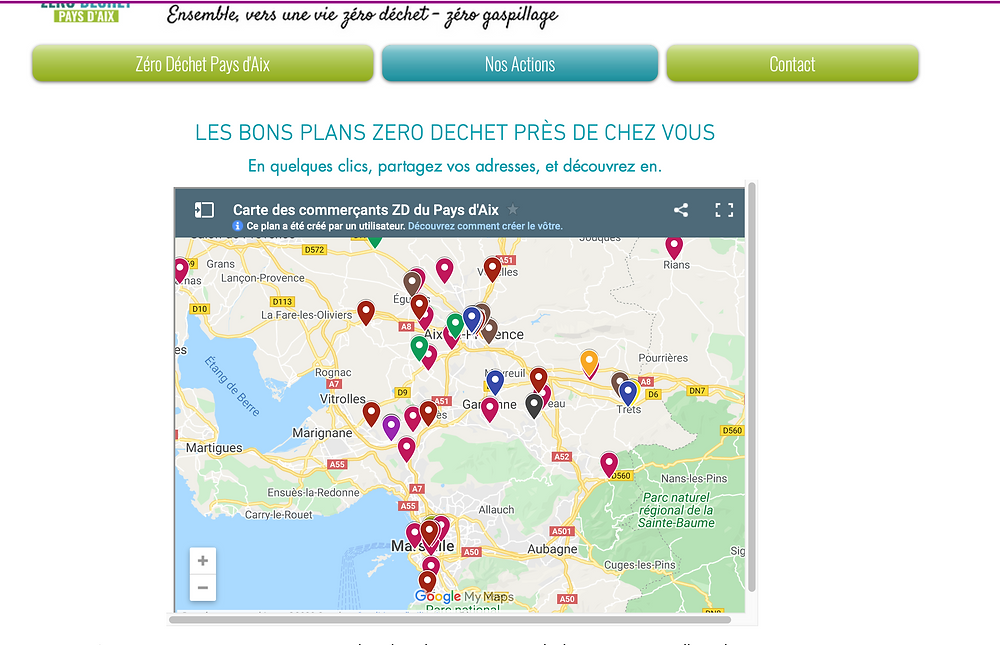Zoom in with the plus button
This screenshot has height=645, width=1000.
(x=203, y=561)
